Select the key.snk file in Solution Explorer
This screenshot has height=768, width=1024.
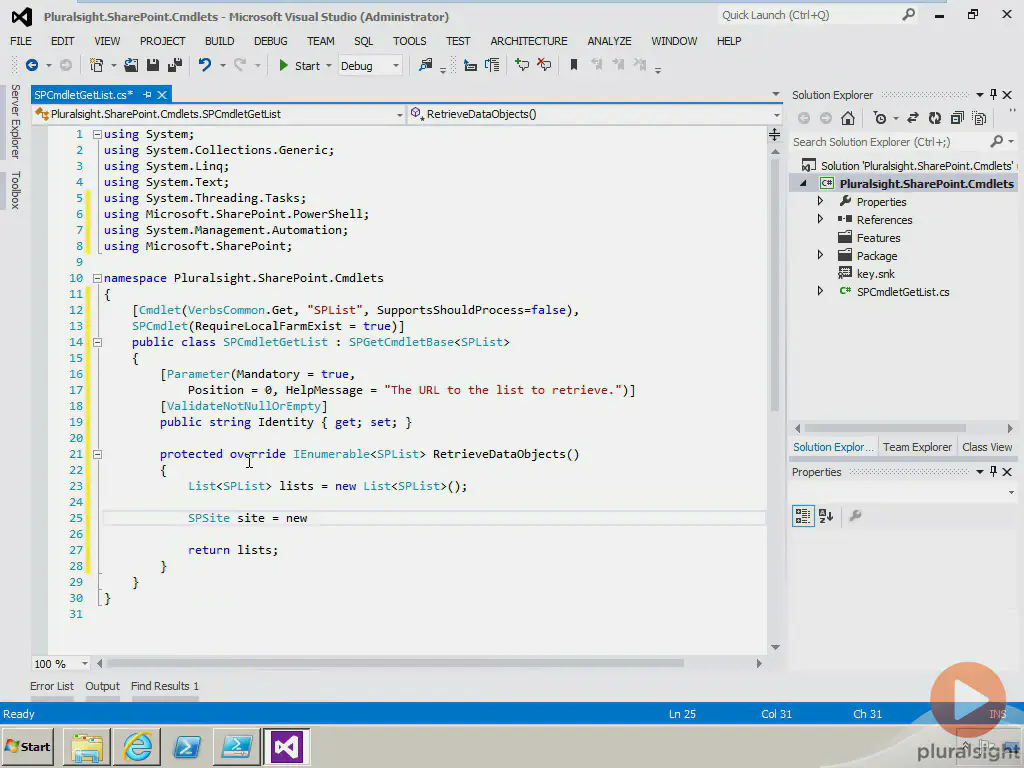point(875,274)
